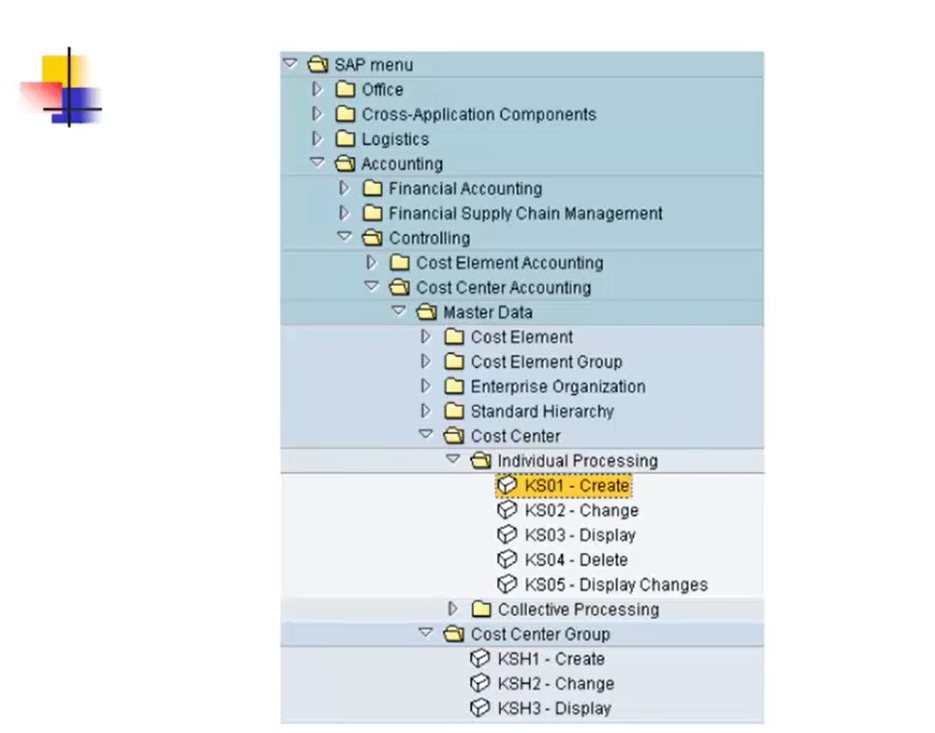
Task: Expand the Collective Processing arrow
Action: point(453,609)
